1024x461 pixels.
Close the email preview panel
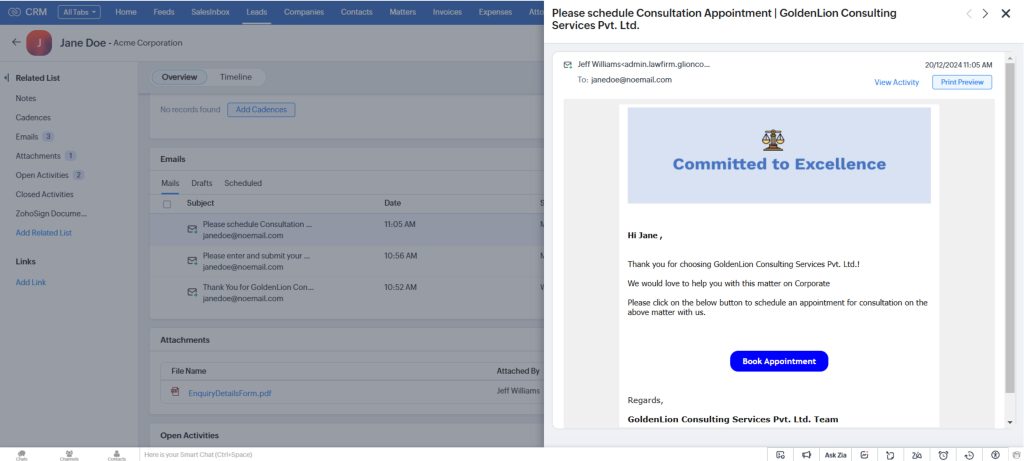(x=1006, y=14)
